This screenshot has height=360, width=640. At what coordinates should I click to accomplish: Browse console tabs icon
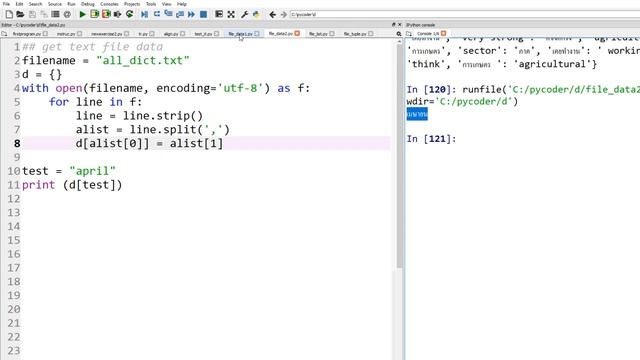409,33
